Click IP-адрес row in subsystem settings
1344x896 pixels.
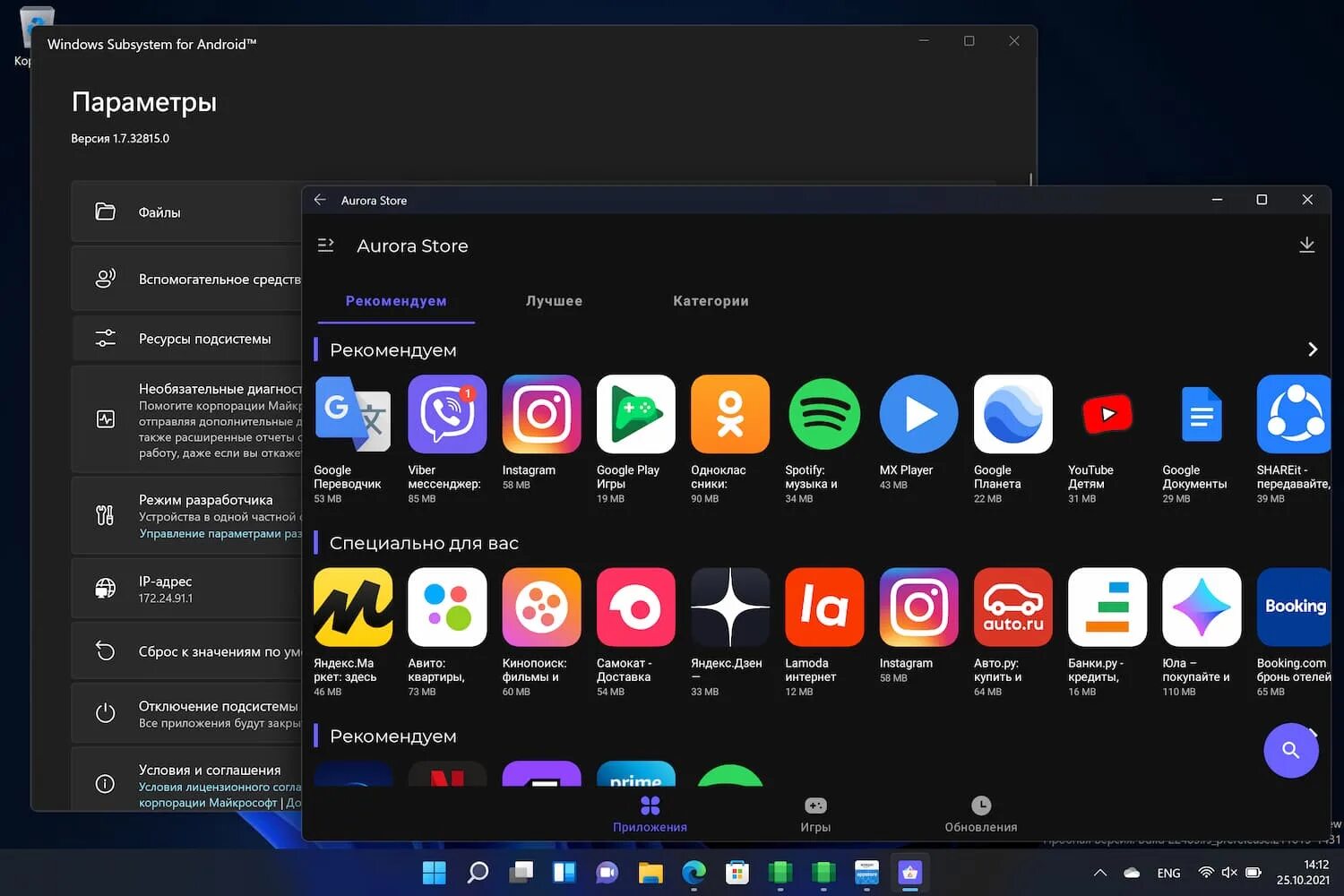pos(188,589)
